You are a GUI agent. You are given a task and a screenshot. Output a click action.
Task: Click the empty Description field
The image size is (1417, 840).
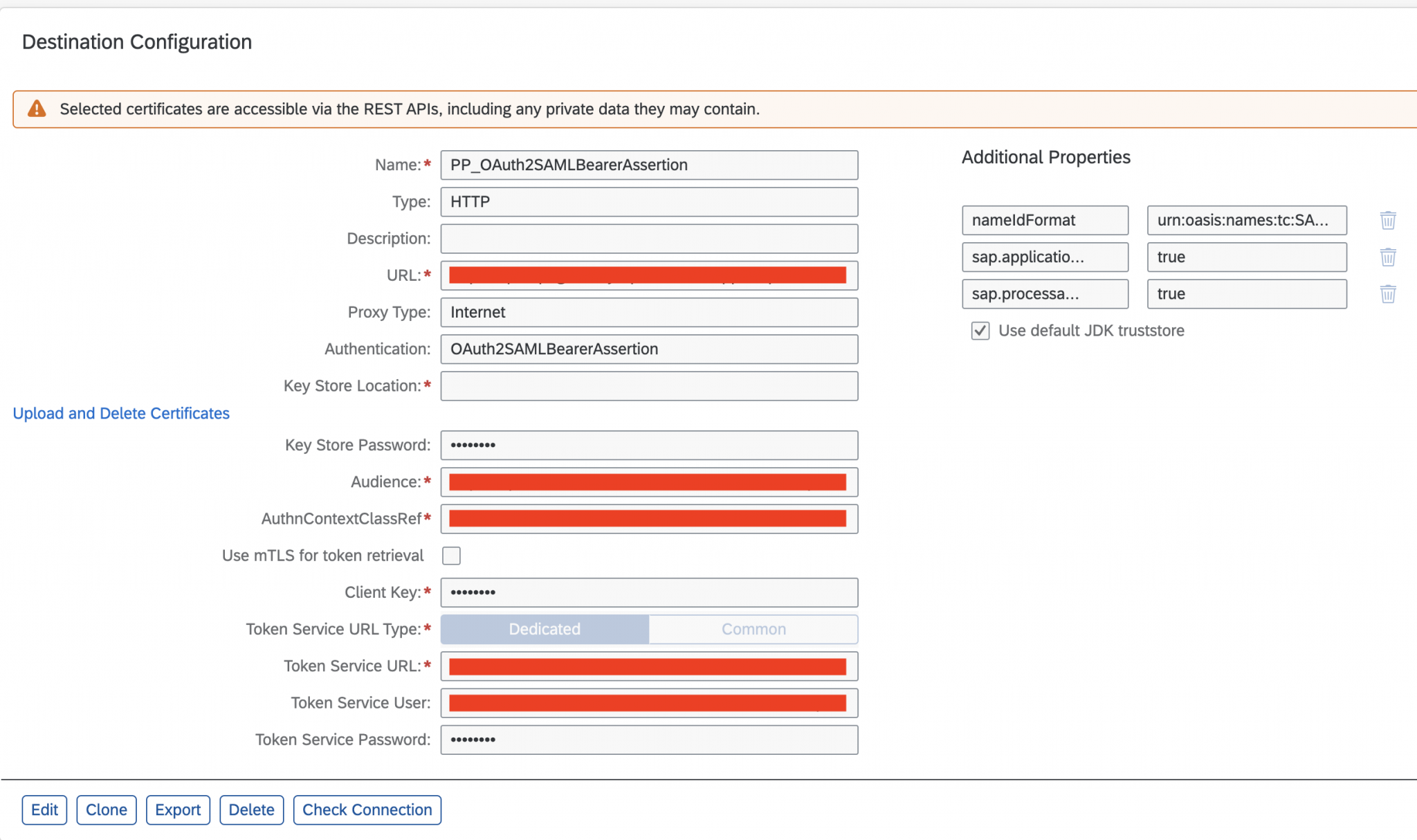(648, 238)
